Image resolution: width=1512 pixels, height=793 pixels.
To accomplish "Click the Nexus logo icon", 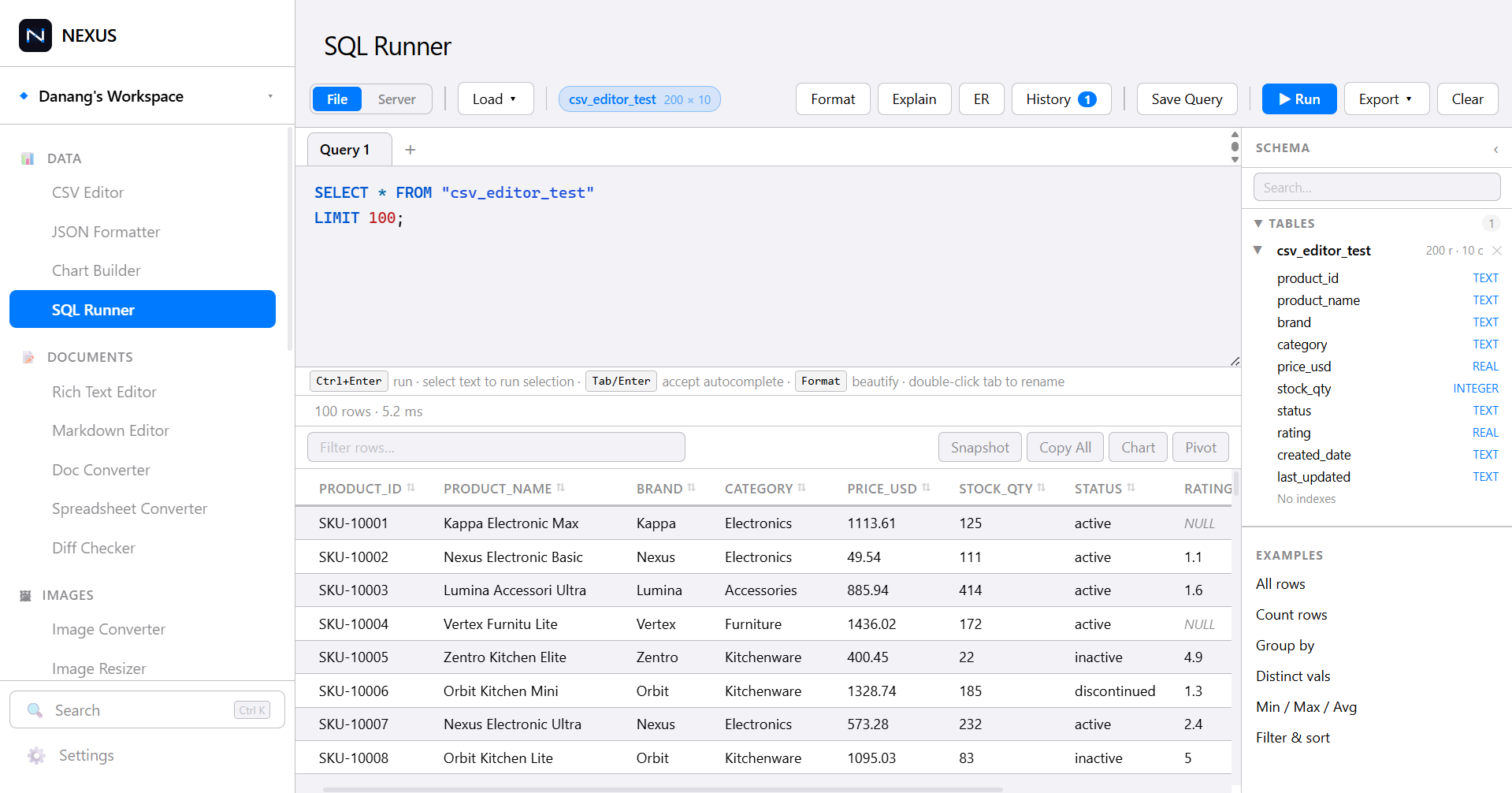I will tap(35, 35).
